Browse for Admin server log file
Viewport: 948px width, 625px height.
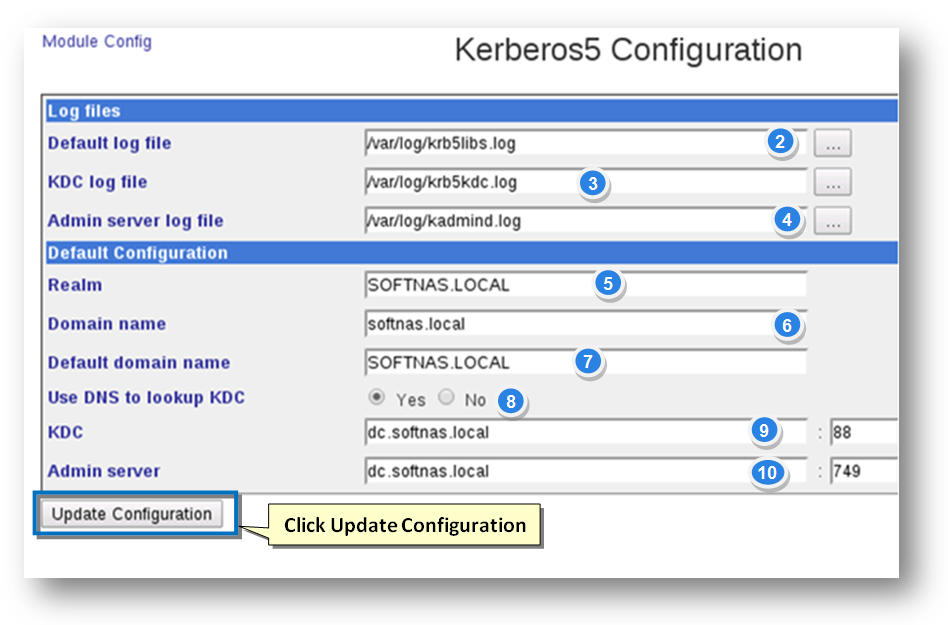pos(832,221)
